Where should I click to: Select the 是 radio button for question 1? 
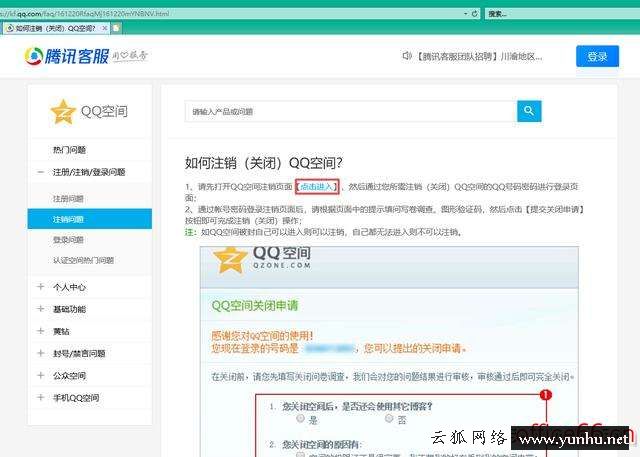[x=300, y=418]
